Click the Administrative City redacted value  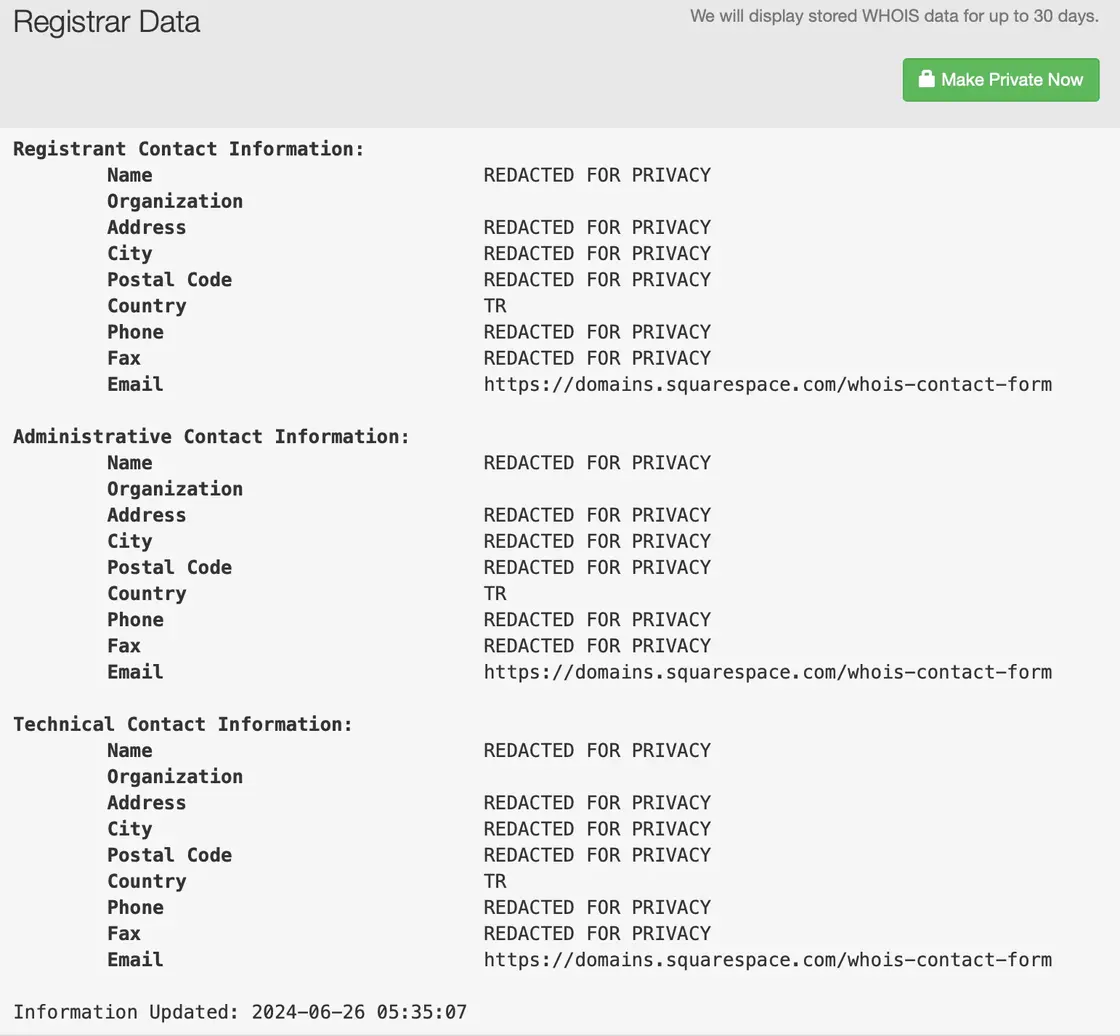pyautogui.click(x=597, y=542)
